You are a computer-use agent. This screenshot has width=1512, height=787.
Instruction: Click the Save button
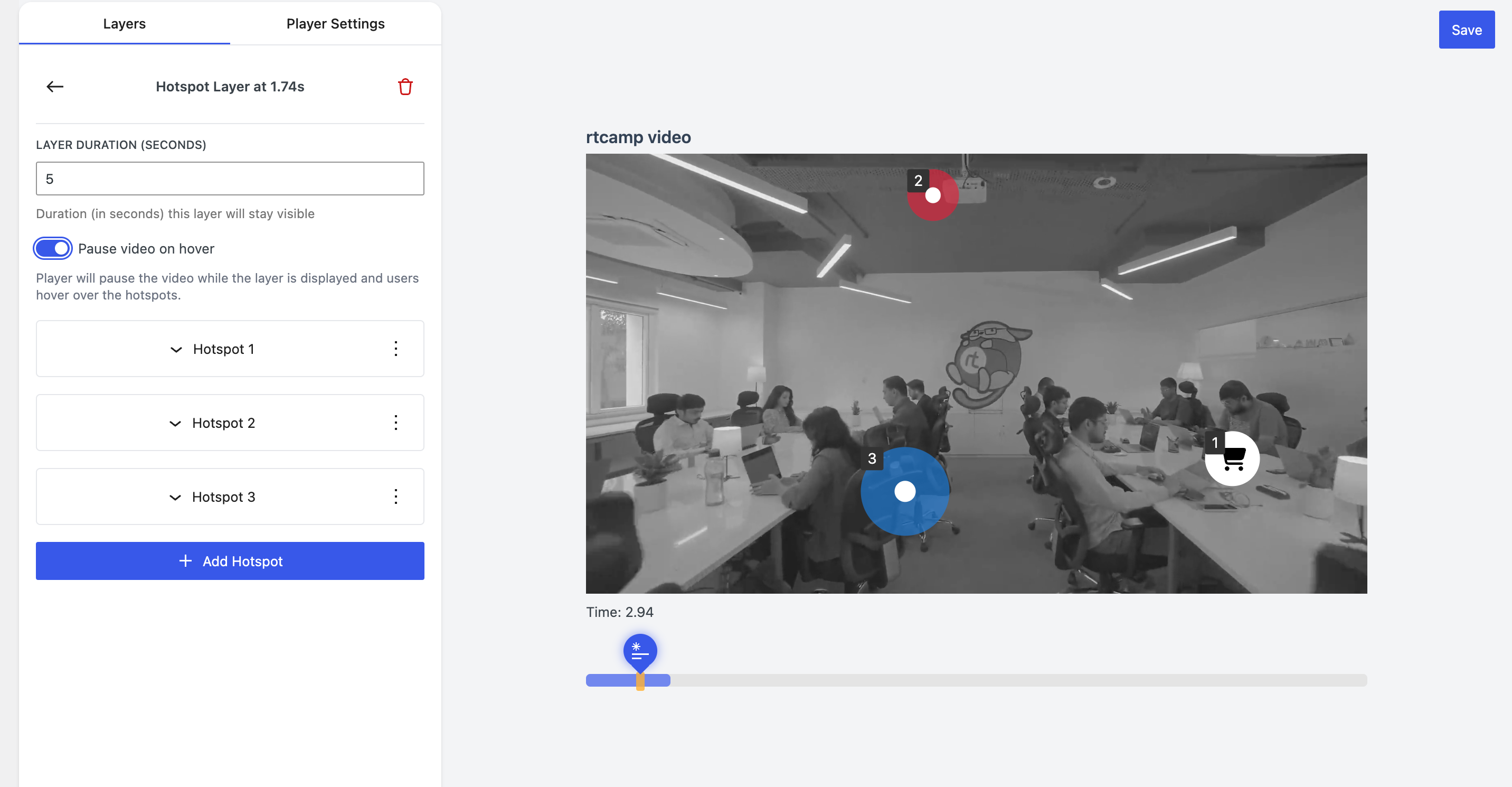(x=1466, y=30)
